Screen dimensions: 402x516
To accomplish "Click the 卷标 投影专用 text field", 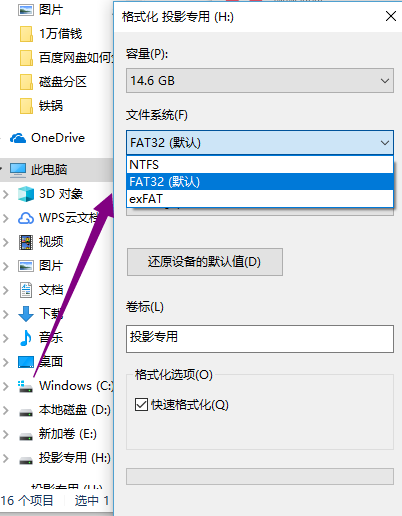I will click(x=260, y=339).
